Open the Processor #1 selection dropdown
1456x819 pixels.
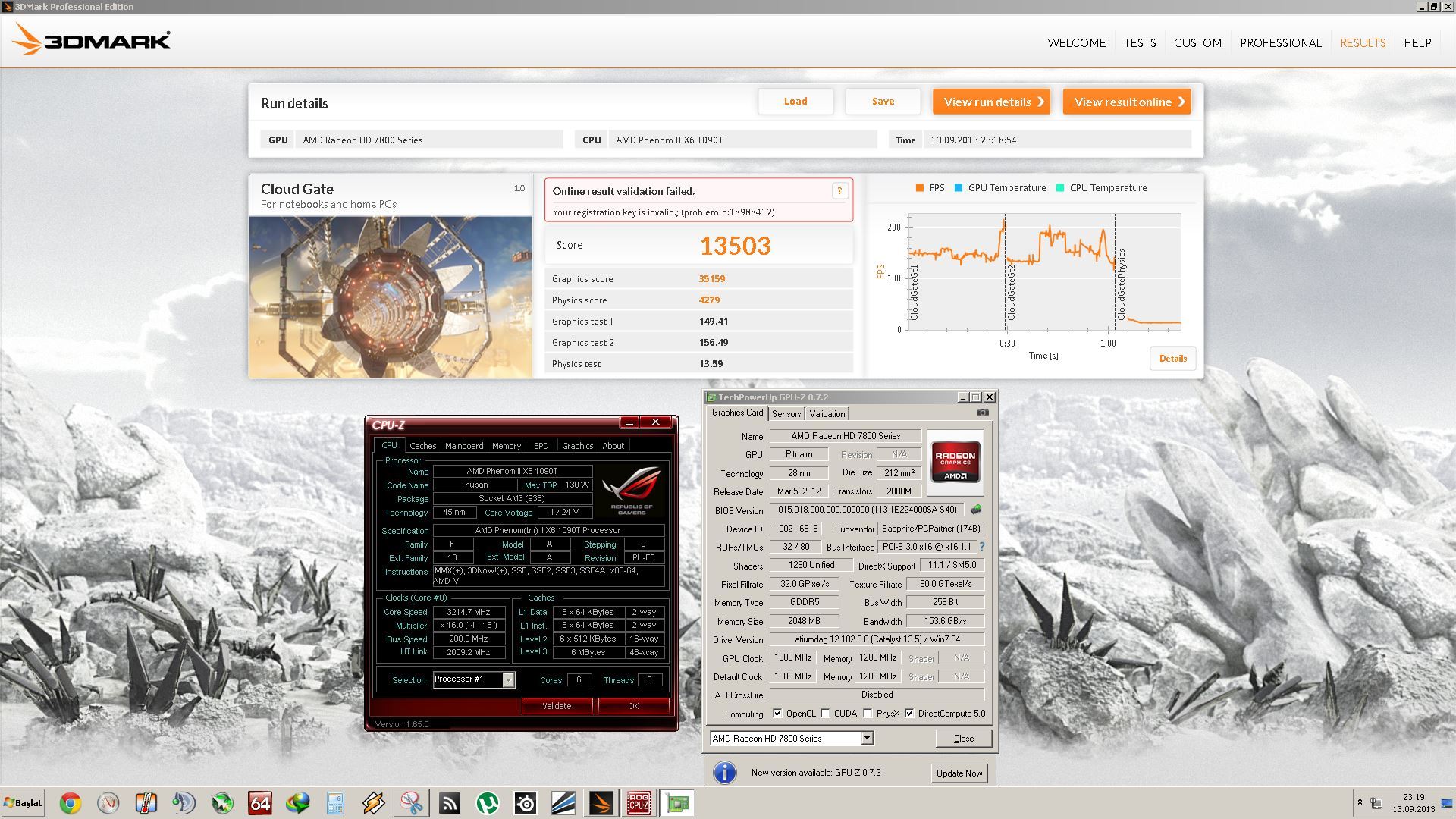508,680
